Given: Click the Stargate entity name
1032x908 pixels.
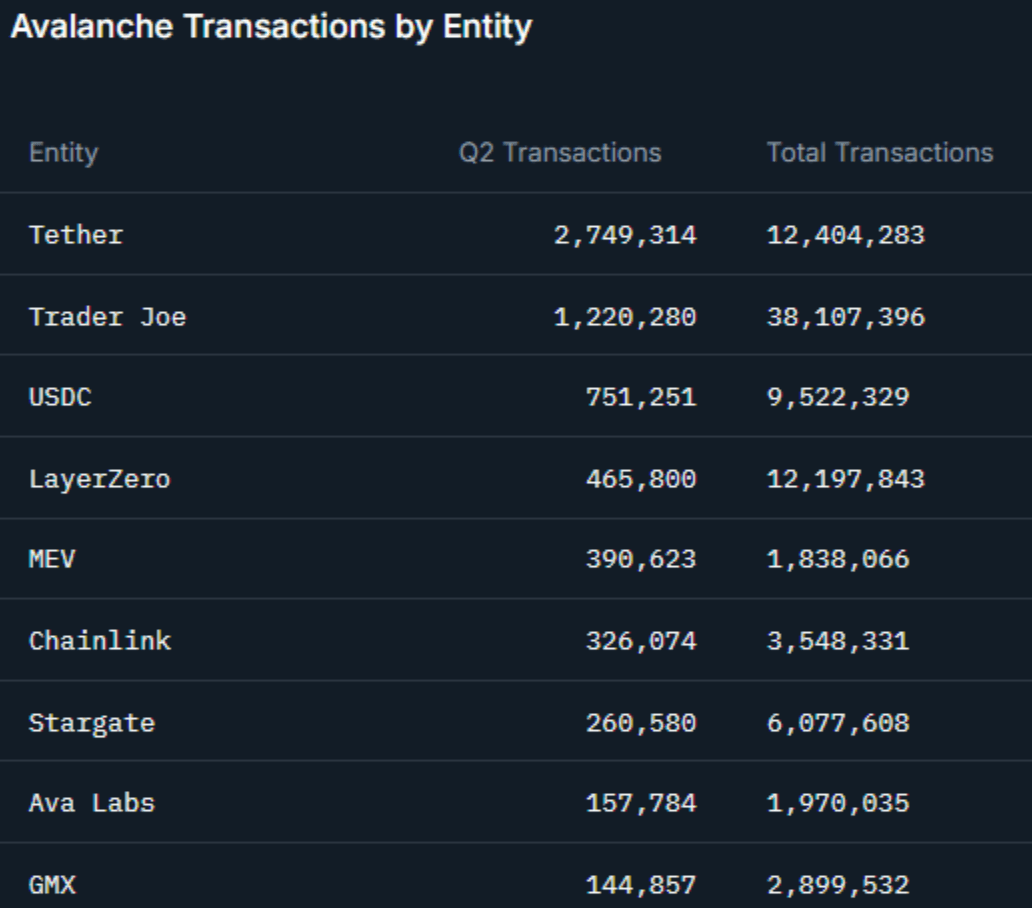Looking at the screenshot, I should pos(91,722).
